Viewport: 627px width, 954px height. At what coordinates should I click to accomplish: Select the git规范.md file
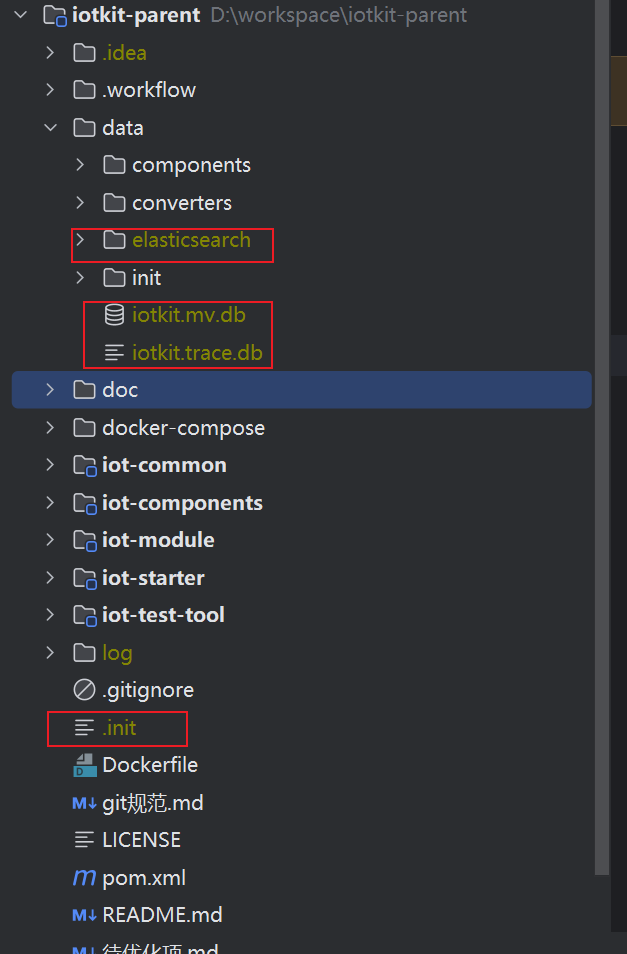tap(152, 803)
